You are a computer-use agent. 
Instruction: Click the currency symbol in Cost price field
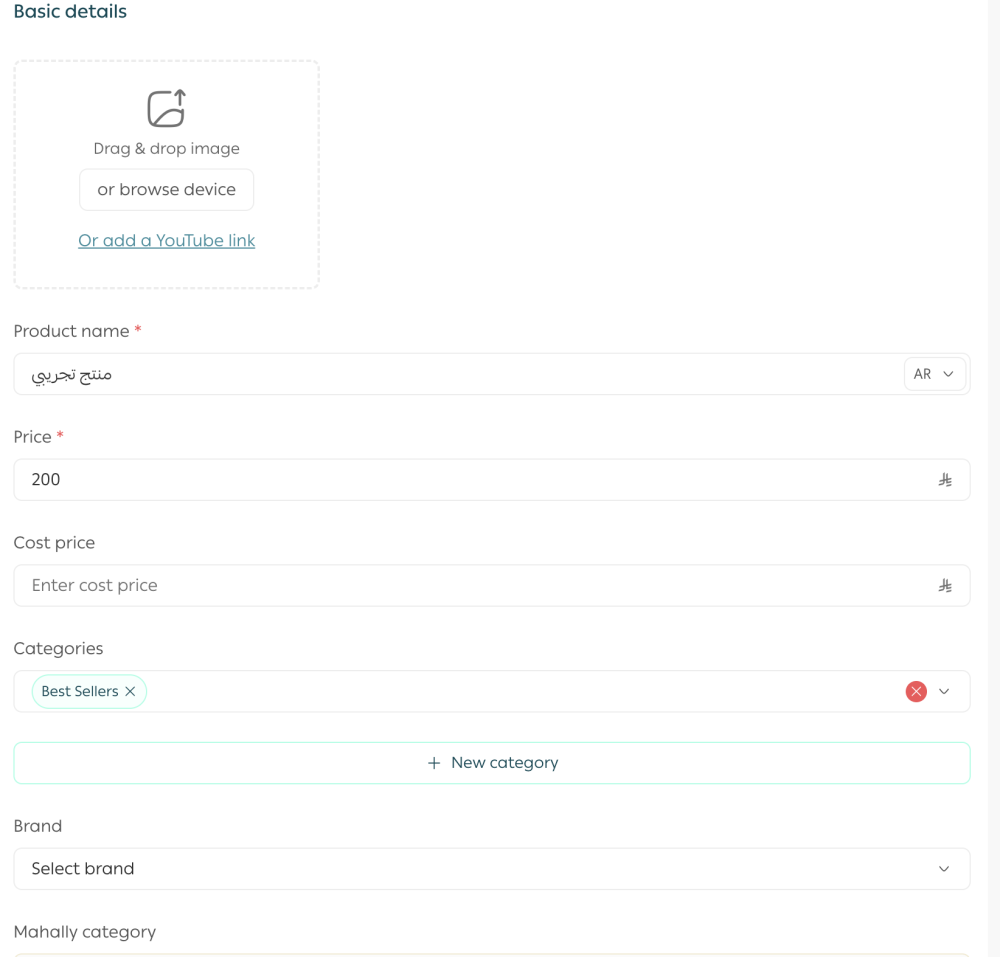click(944, 586)
